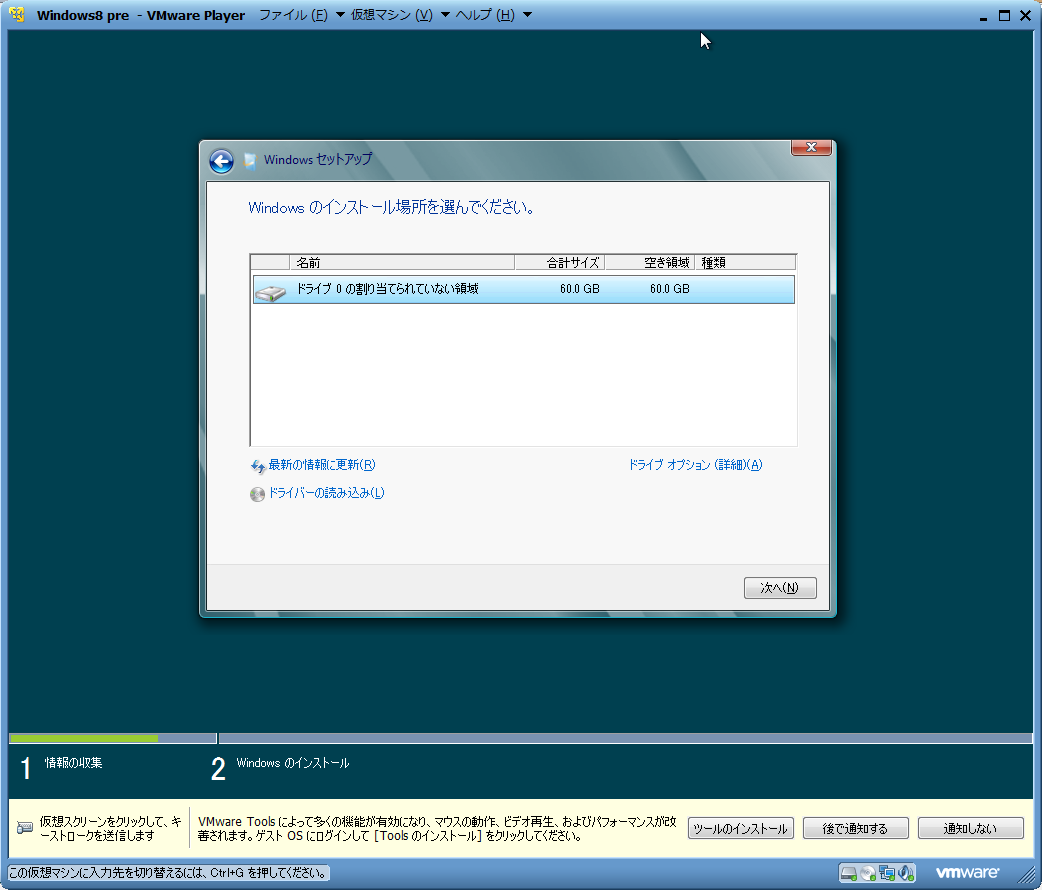Screen dimensions: 1042x890
Task: Click 後で通知する button
Action: pos(855,828)
